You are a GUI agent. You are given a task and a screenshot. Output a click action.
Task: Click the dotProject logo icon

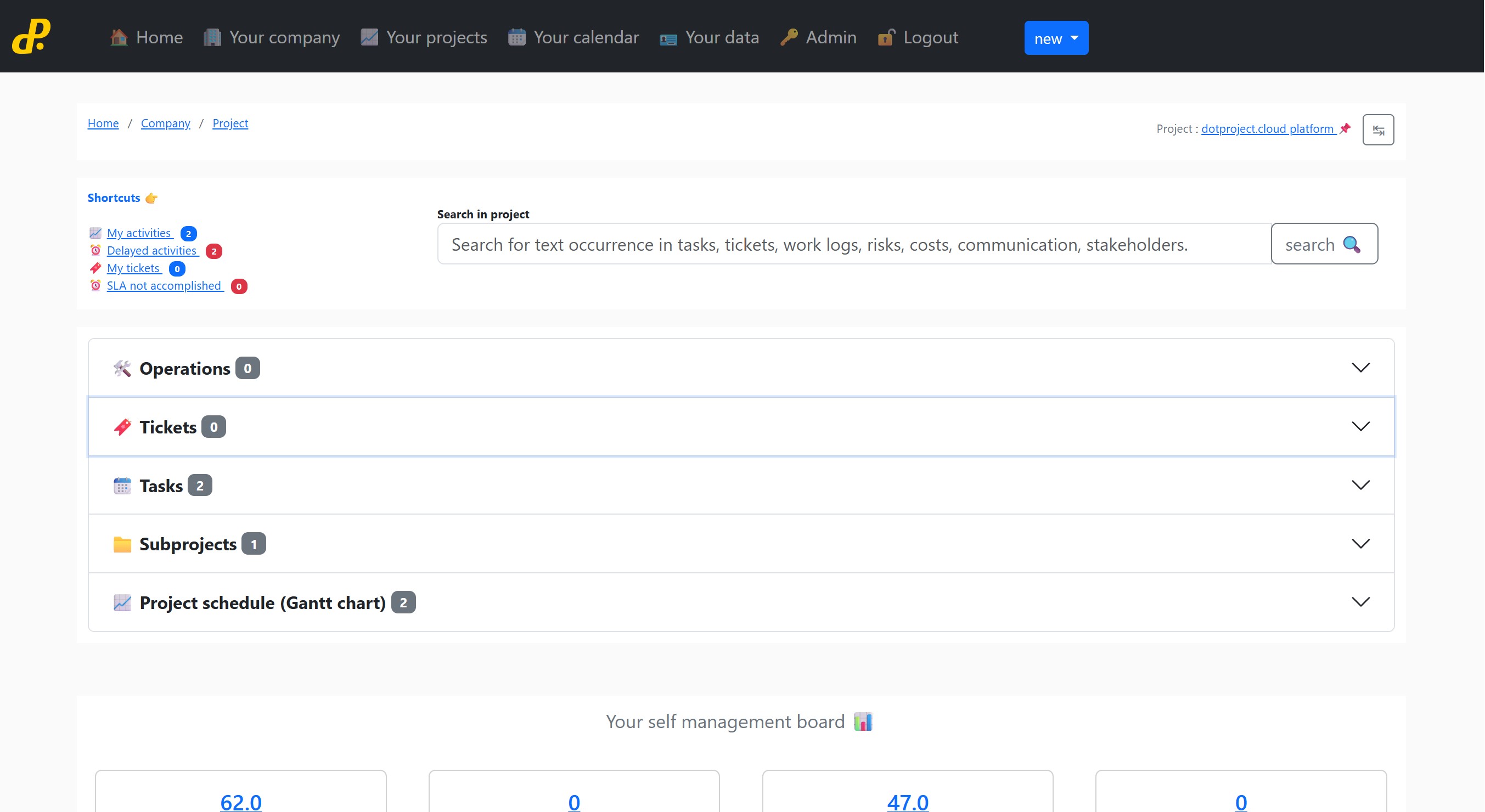31,36
